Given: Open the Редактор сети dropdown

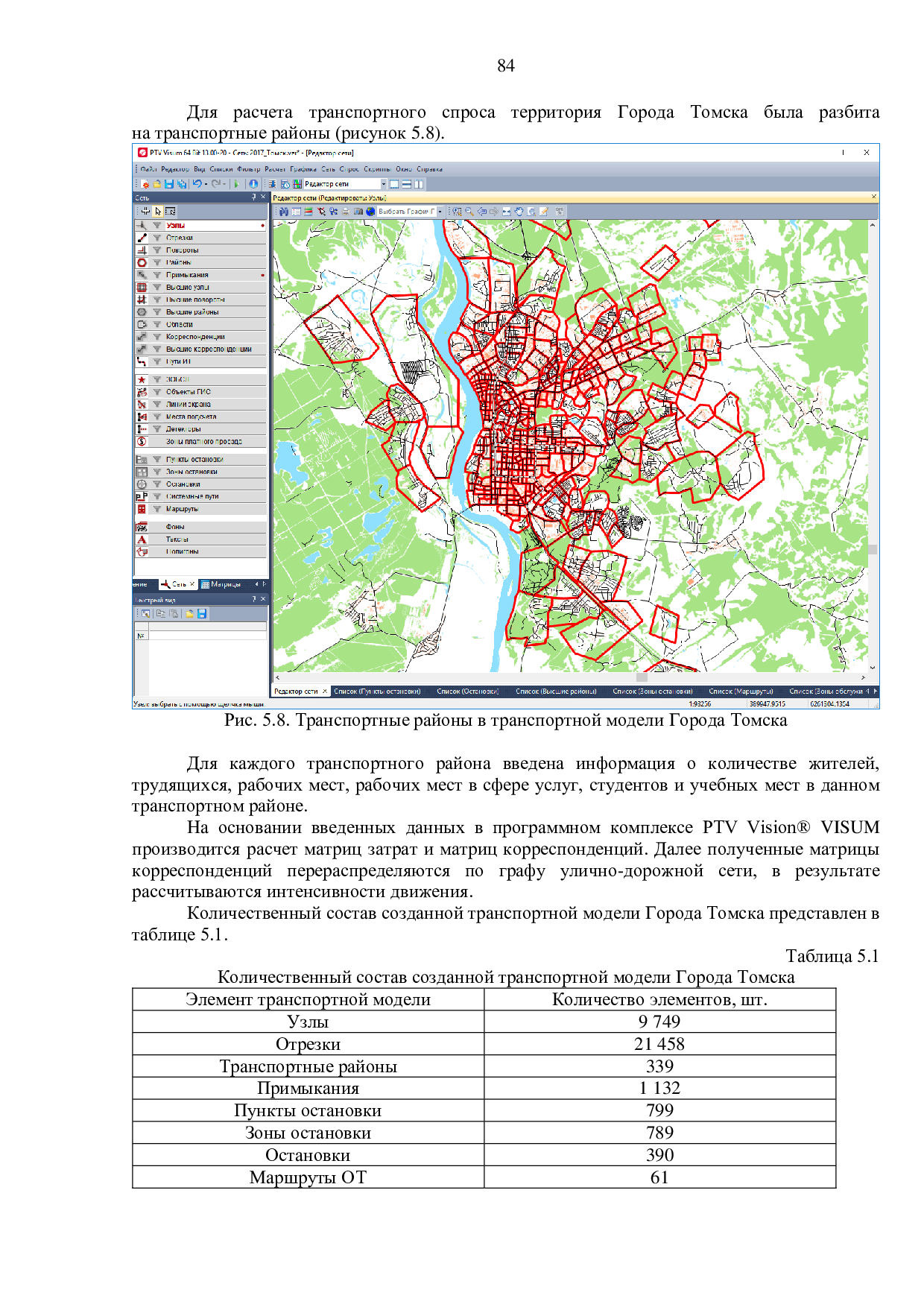Looking at the screenshot, I should click(x=384, y=184).
